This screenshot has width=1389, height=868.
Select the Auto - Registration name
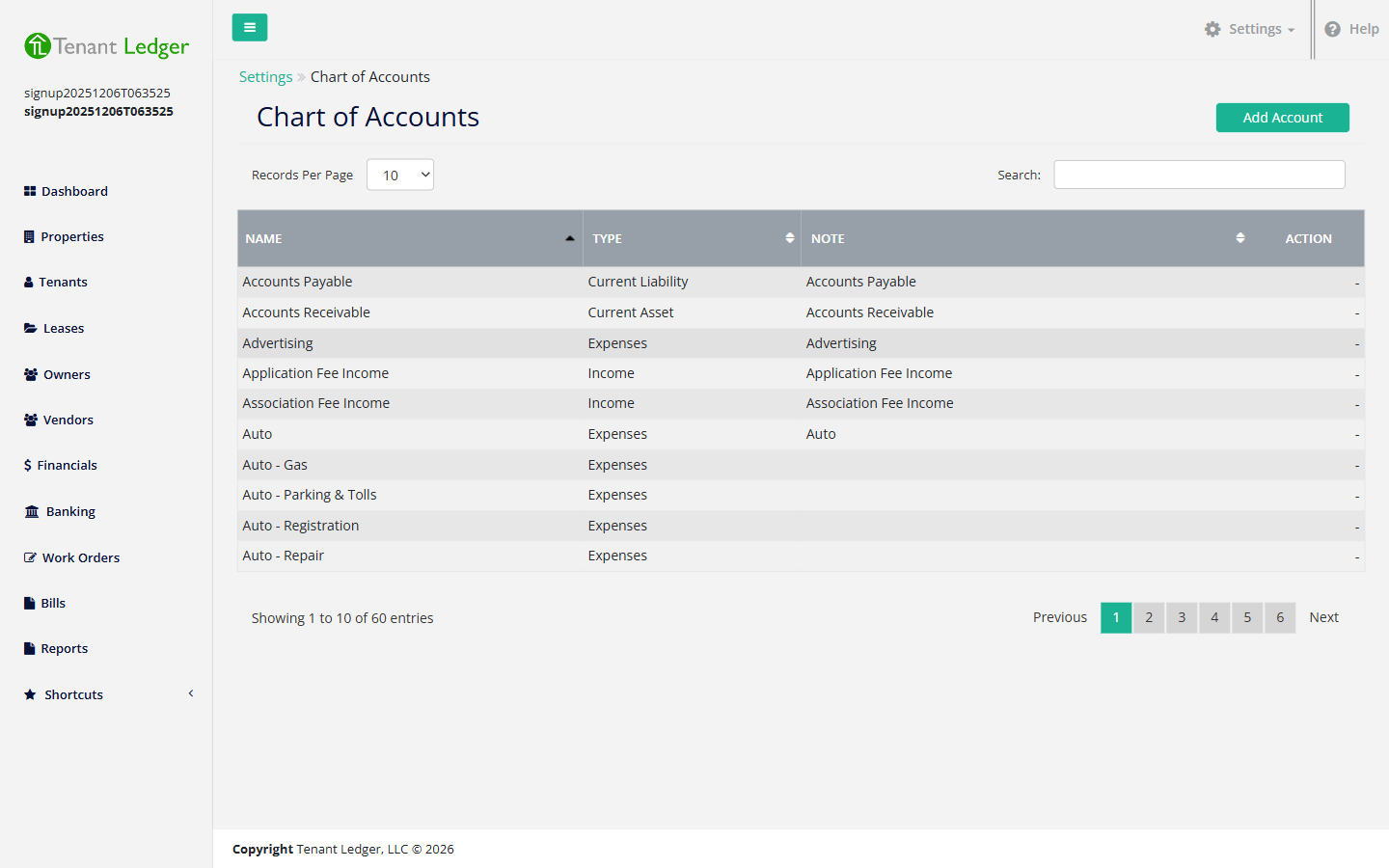(x=301, y=526)
